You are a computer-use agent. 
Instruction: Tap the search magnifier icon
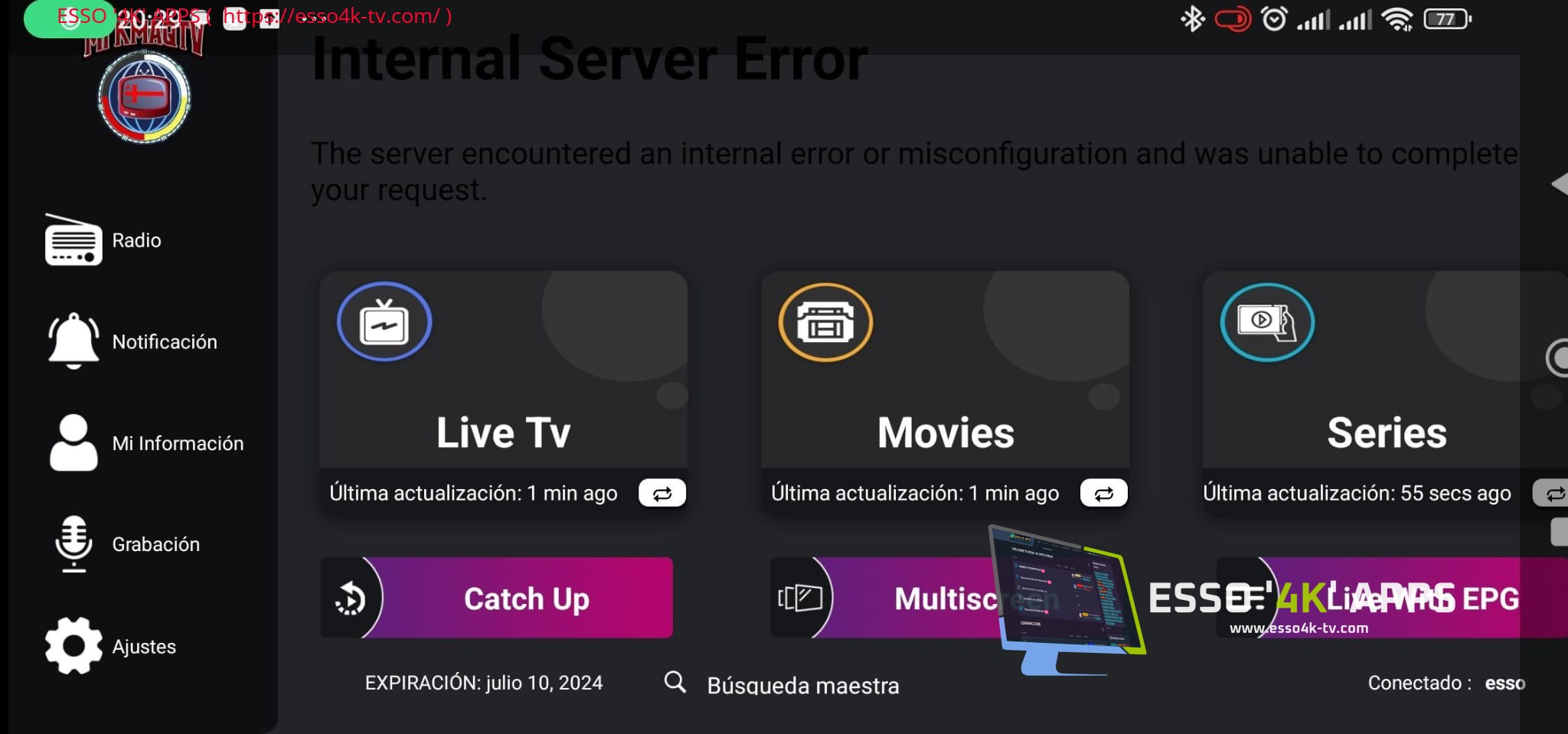(675, 681)
